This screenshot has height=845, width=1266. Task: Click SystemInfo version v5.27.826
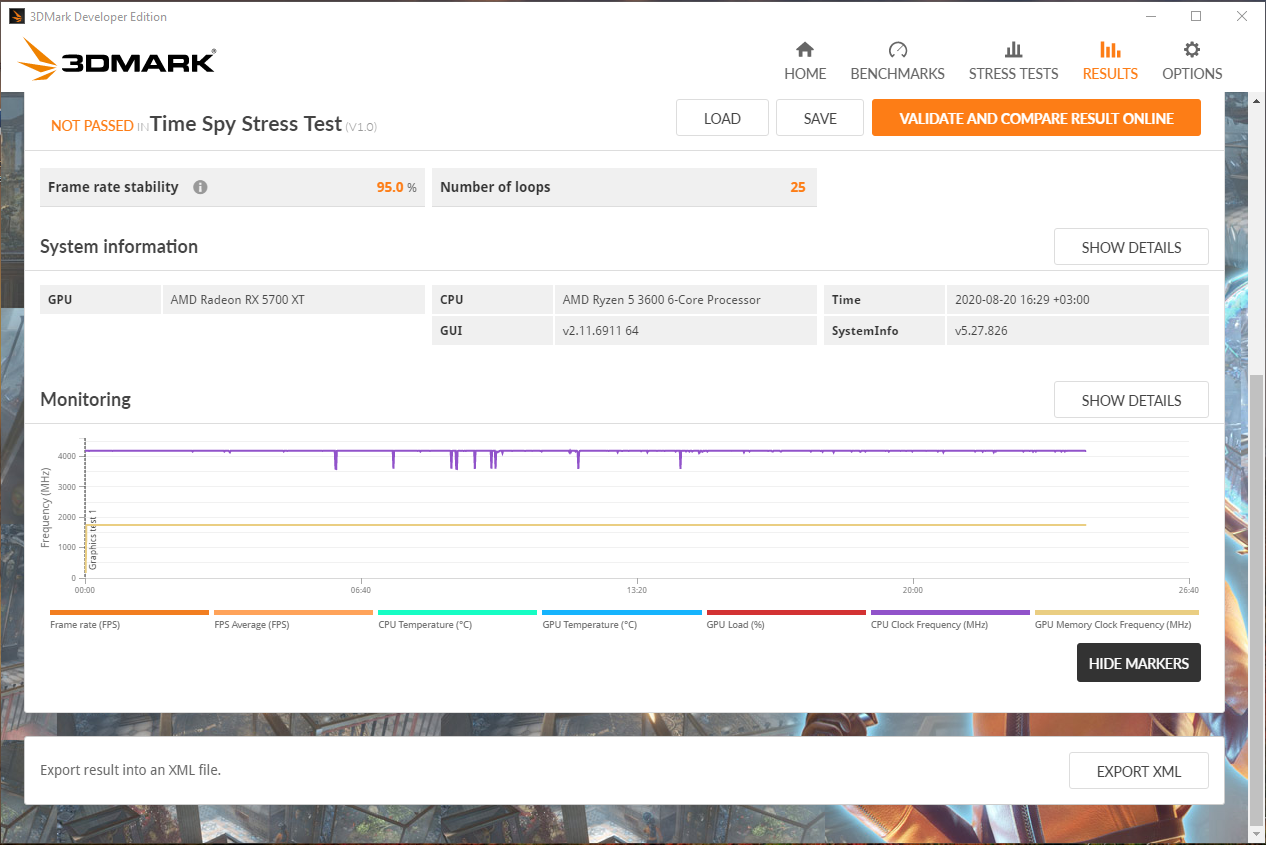point(981,330)
